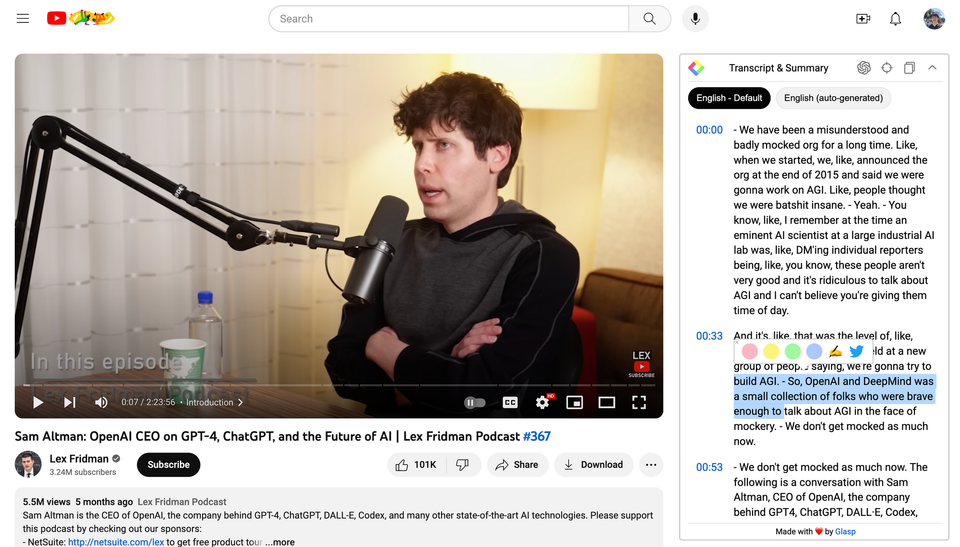Expand description with ...more

coord(280,542)
